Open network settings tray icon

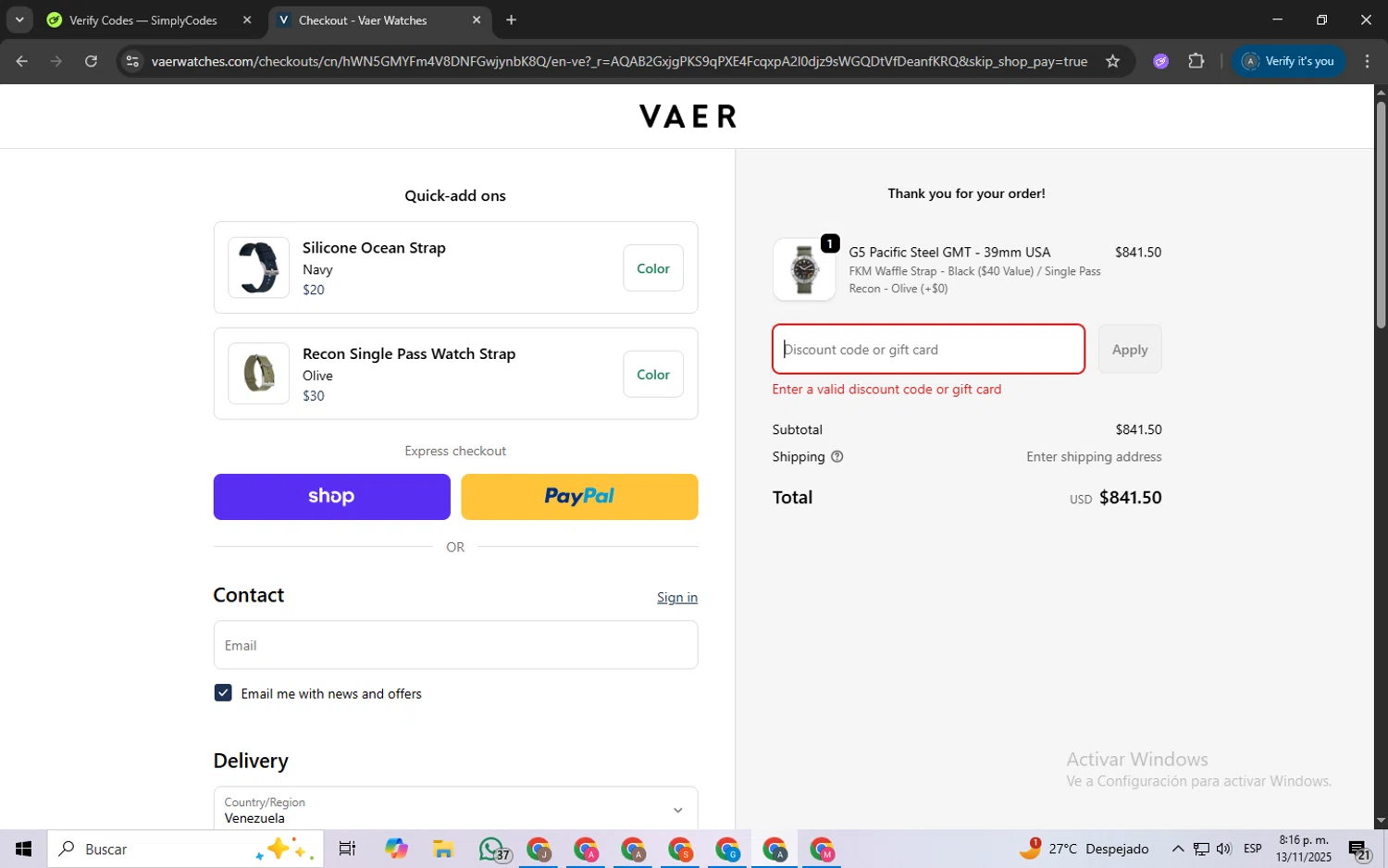1201,849
